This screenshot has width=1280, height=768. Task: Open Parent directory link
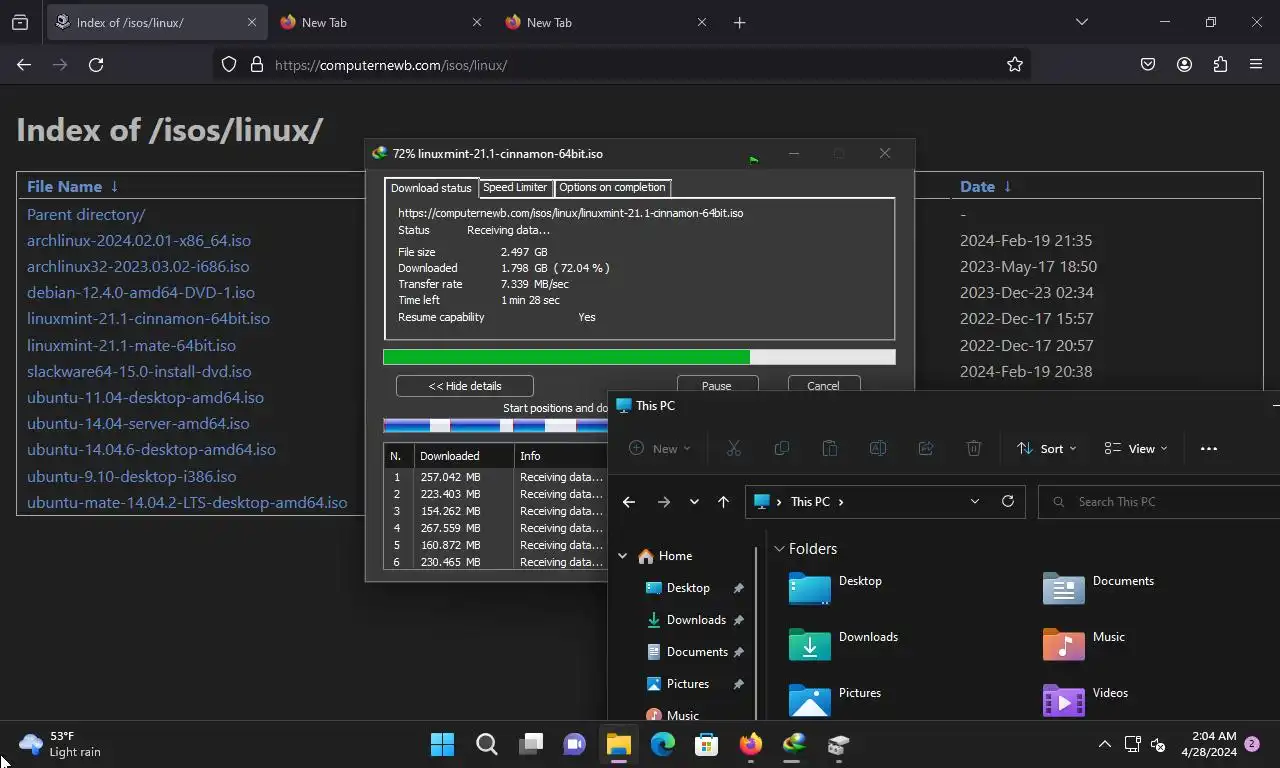86,214
